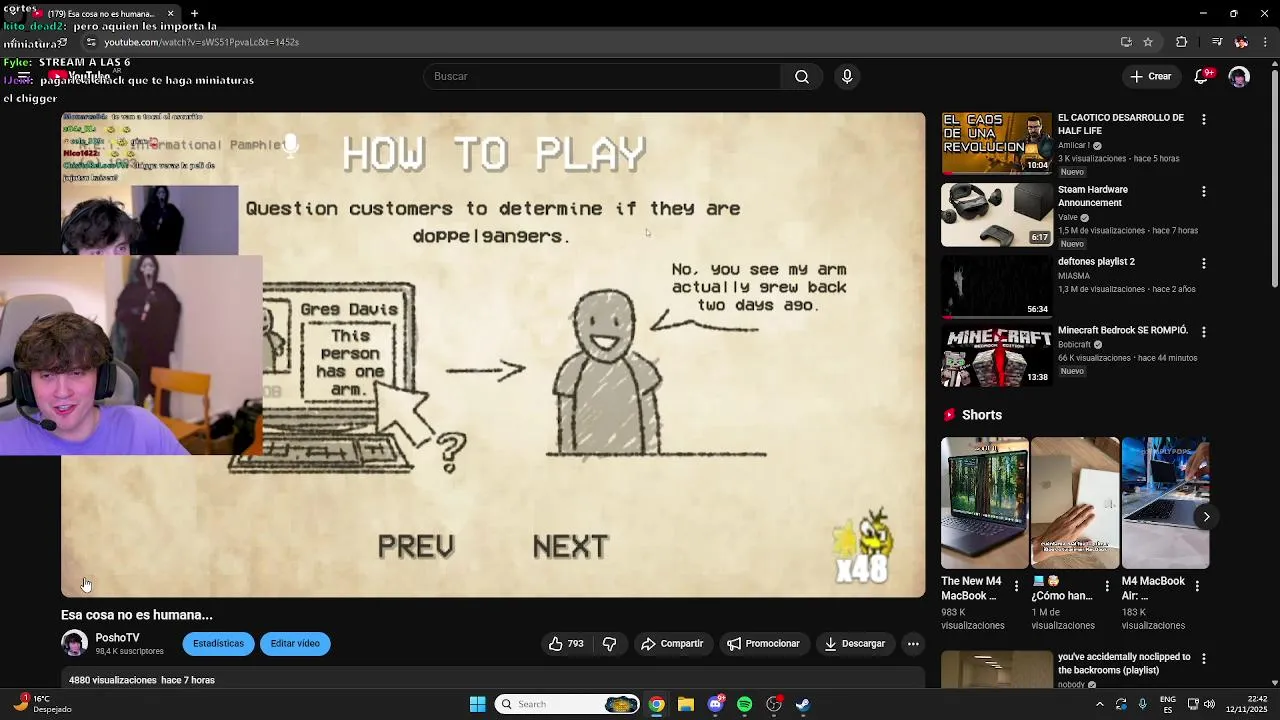Open the ¿Cómo han... short thumbnail
This screenshot has width=1280, height=720.
1075,503
